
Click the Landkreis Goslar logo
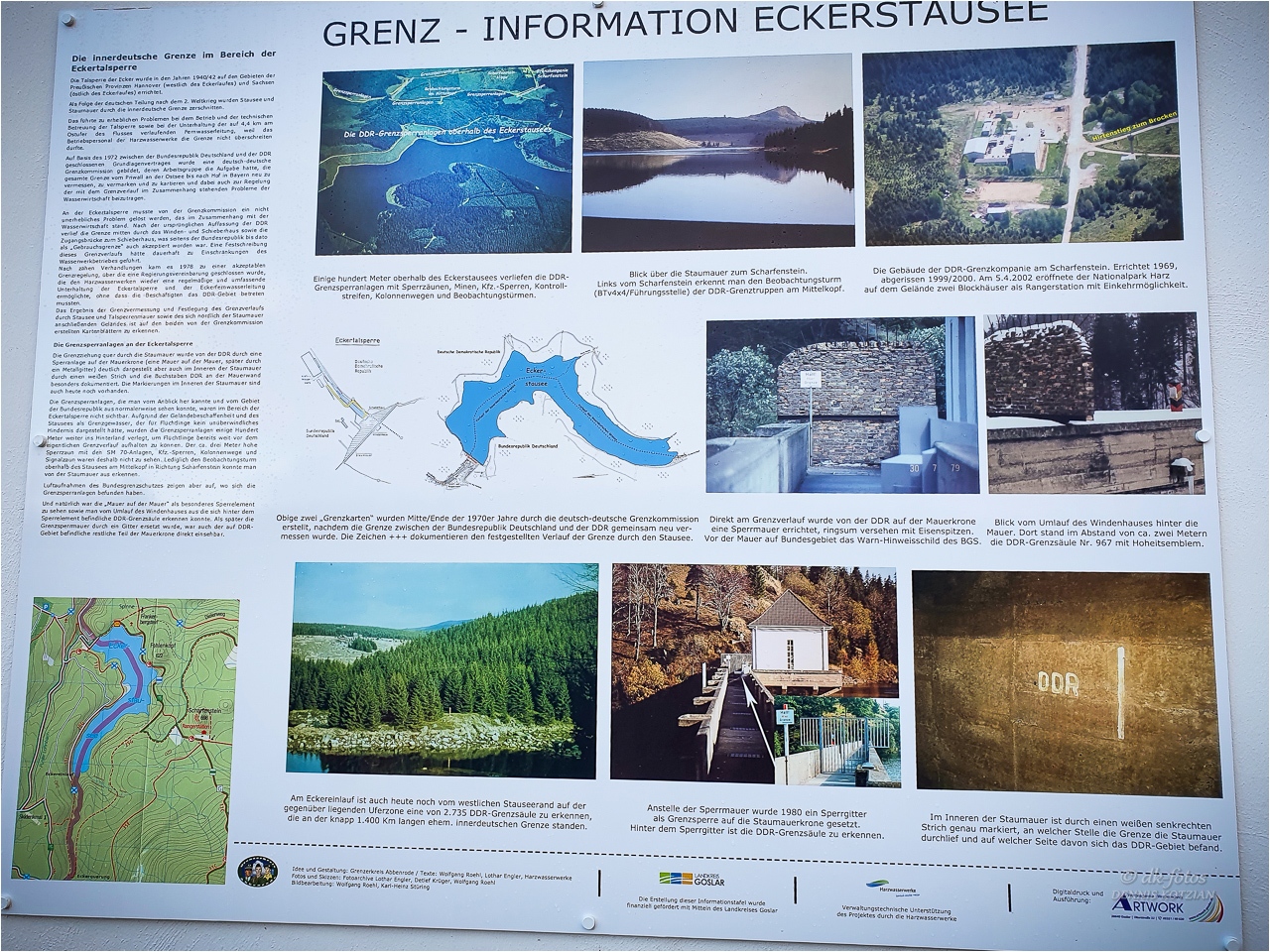click(x=692, y=880)
